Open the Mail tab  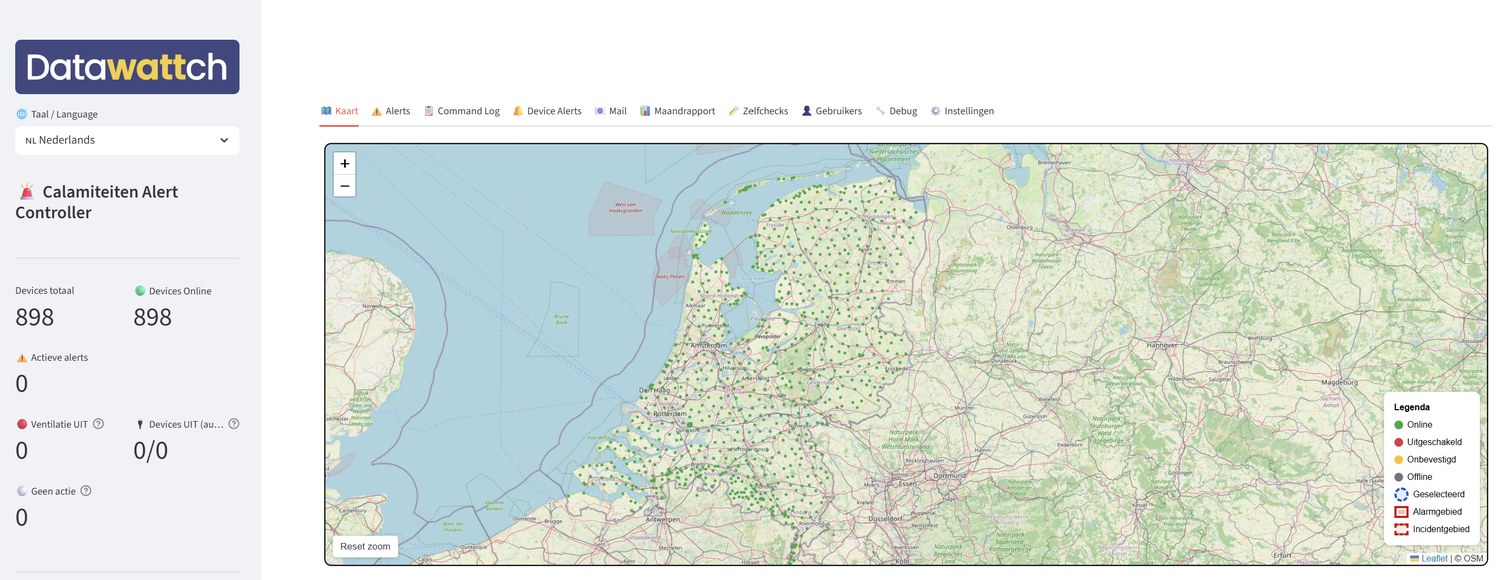(x=610, y=111)
